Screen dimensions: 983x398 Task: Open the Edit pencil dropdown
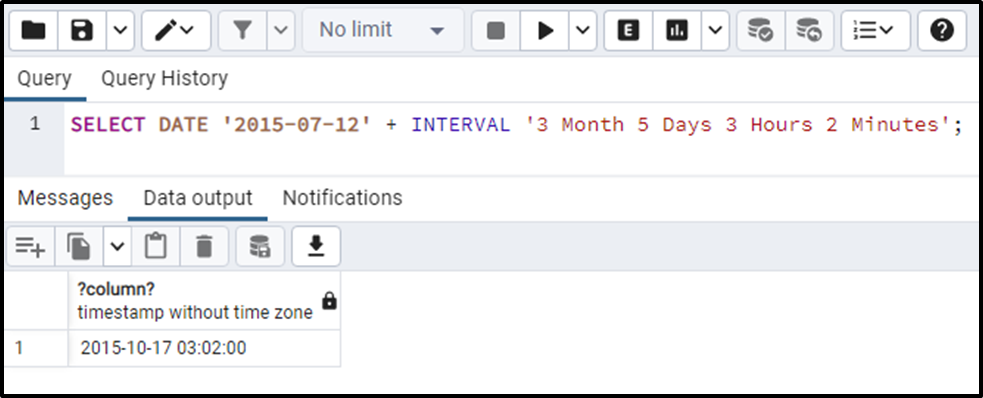tap(176, 30)
